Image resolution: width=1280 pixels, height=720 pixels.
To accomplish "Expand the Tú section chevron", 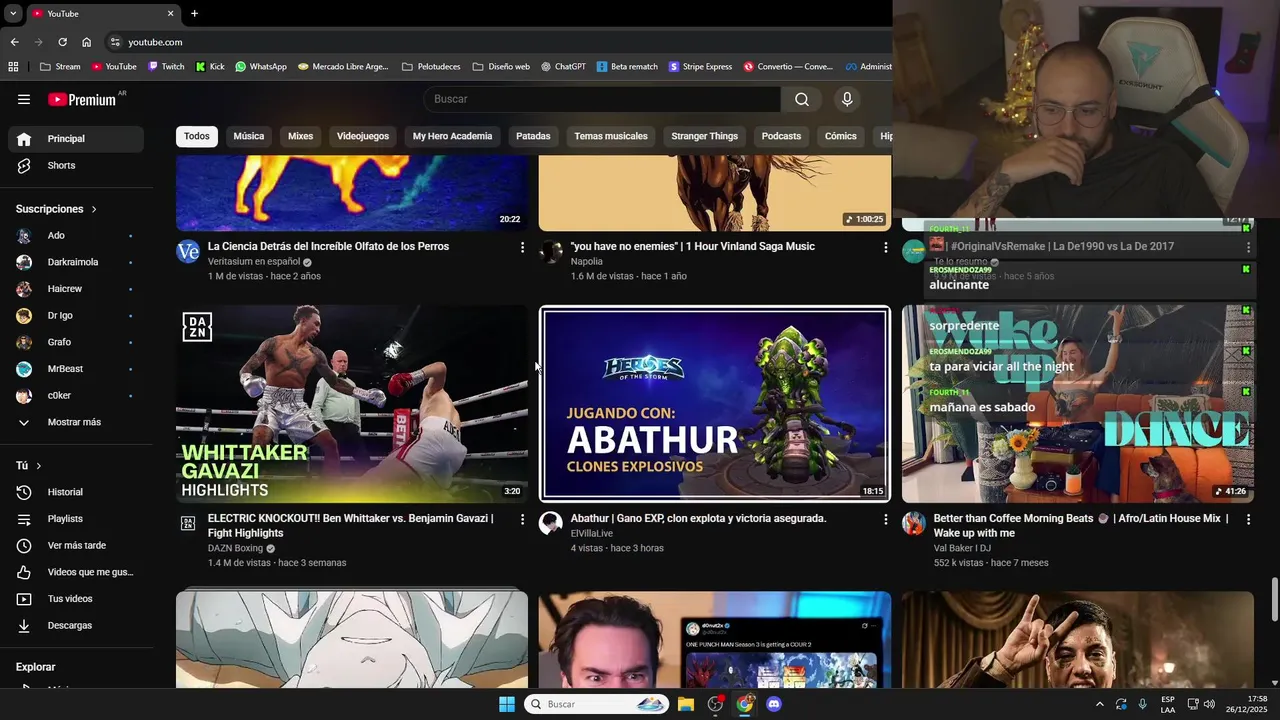I will click(39, 466).
